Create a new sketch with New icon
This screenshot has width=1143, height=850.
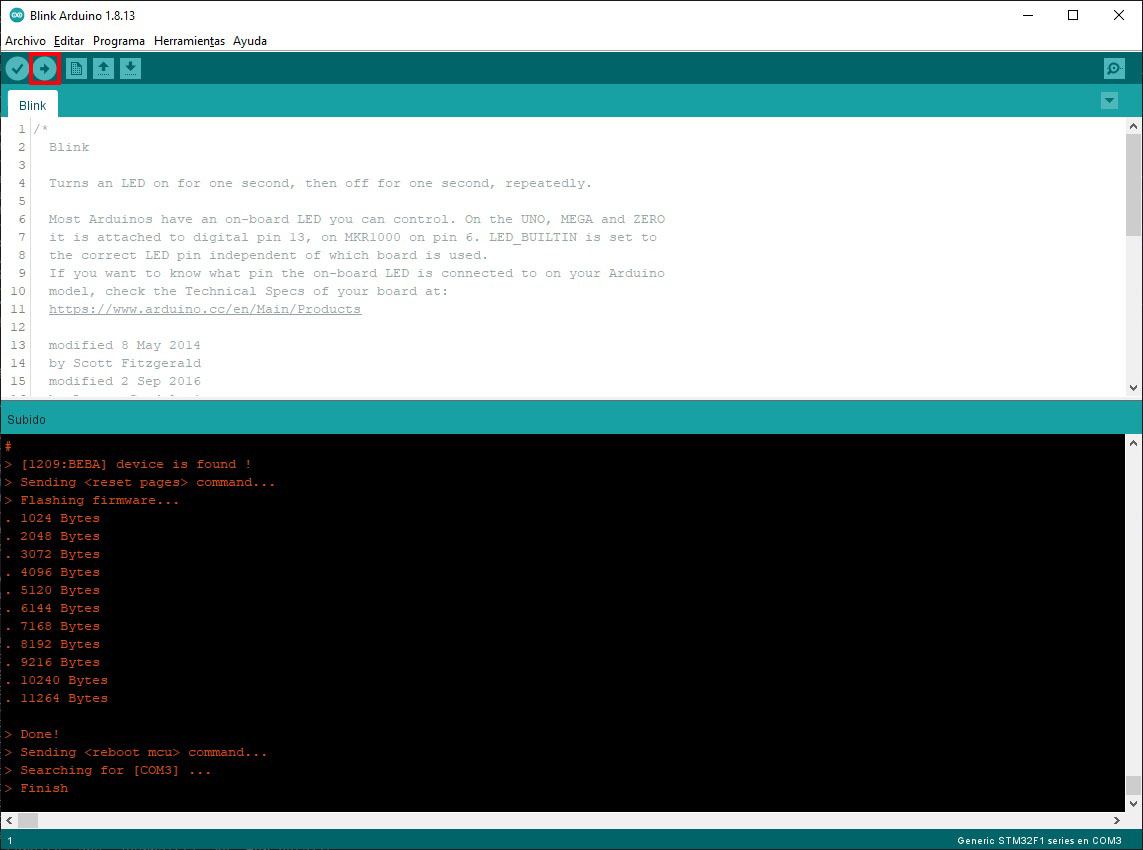click(x=76, y=69)
